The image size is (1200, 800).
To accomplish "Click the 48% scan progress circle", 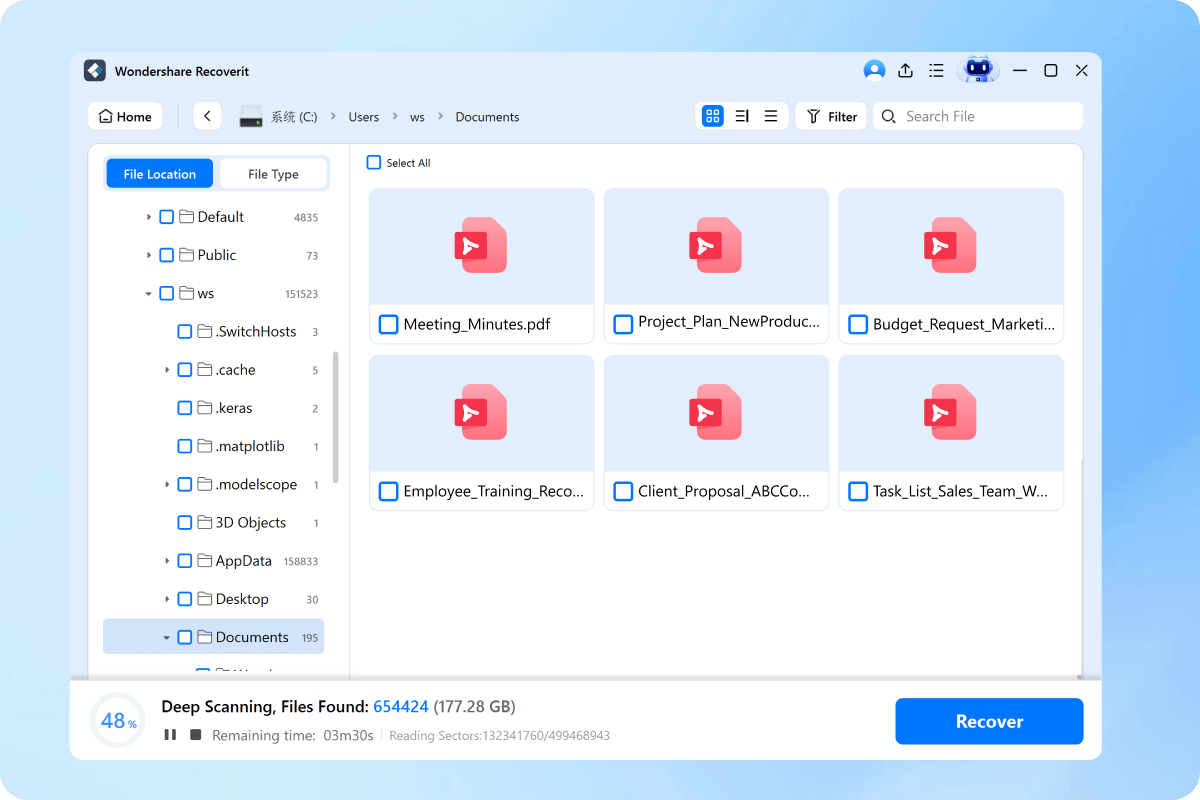I will [118, 720].
